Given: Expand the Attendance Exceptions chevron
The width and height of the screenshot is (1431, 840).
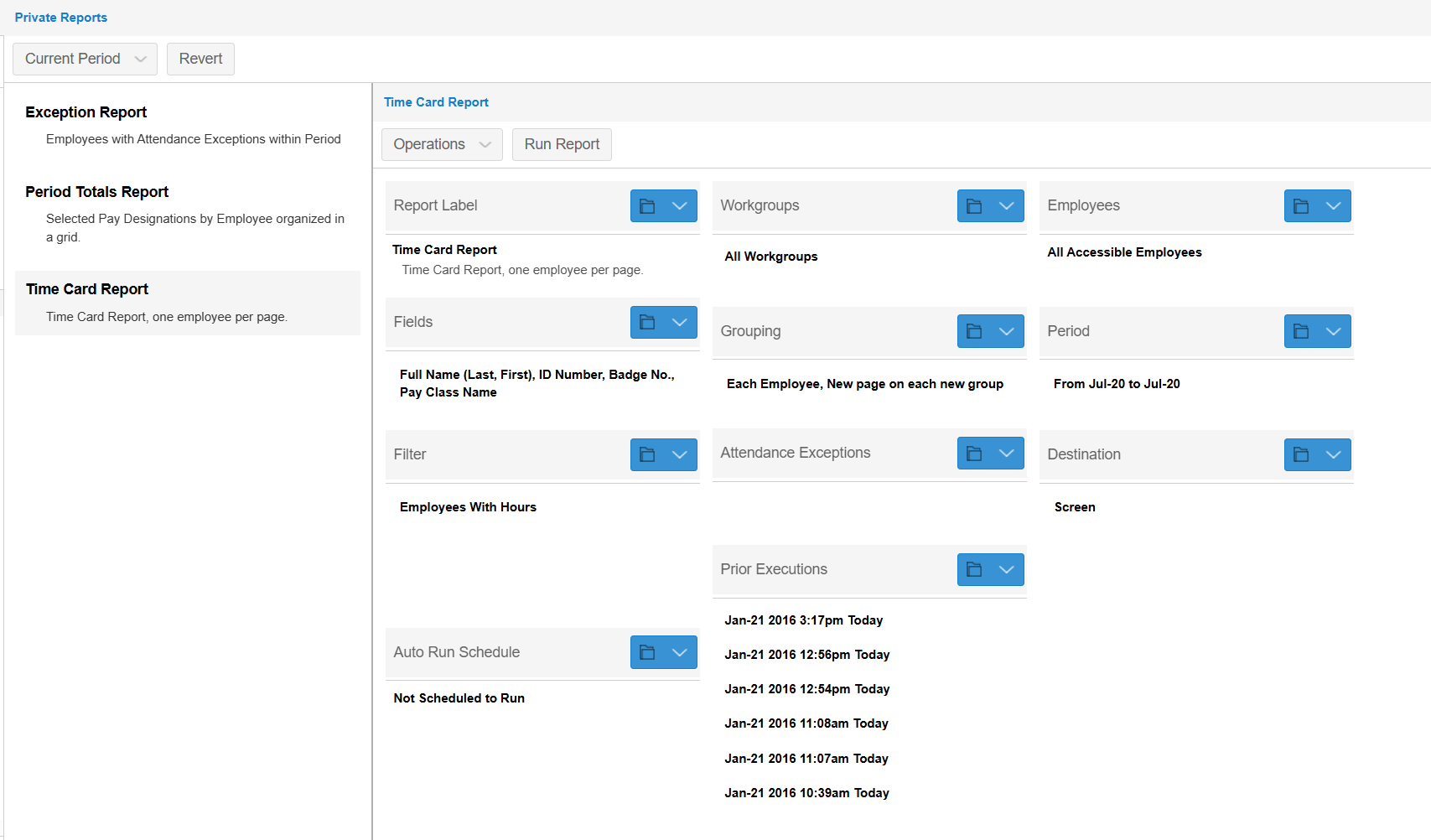Looking at the screenshot, I should (x=1007, y=454).
